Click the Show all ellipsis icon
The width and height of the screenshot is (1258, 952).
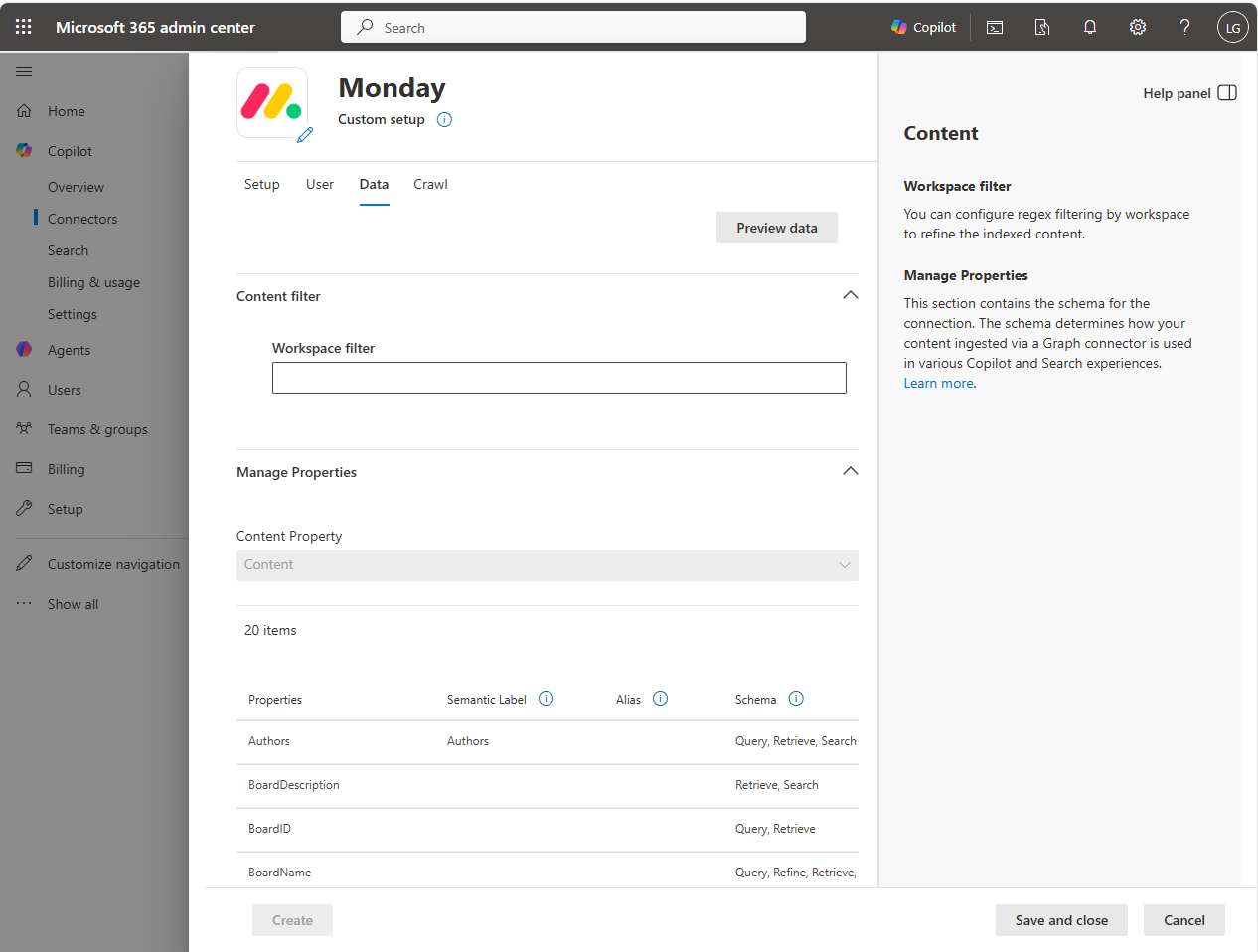(24, 603)
